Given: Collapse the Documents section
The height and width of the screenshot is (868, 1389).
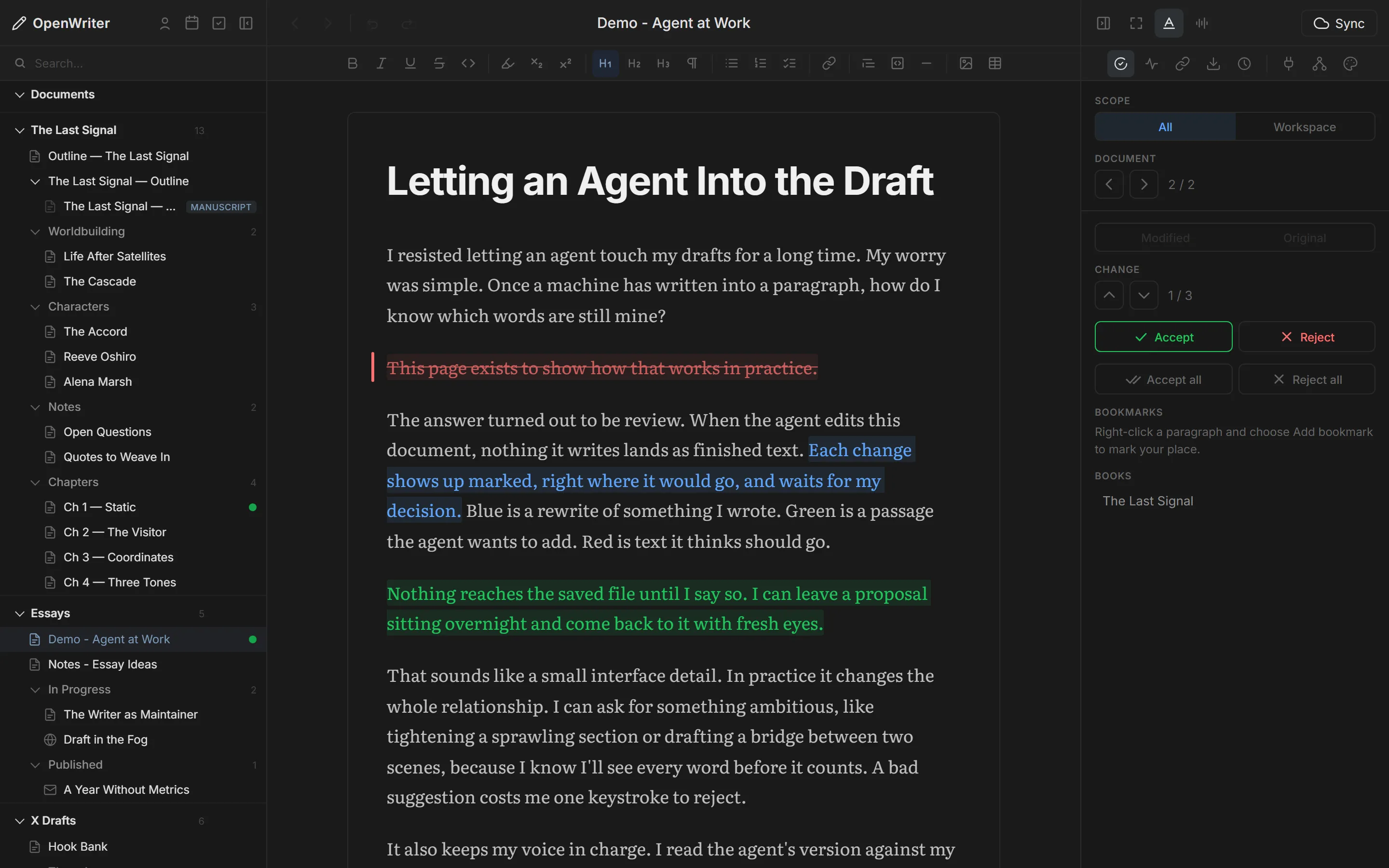Looking at the screenshot, I should tap(19, 94).
